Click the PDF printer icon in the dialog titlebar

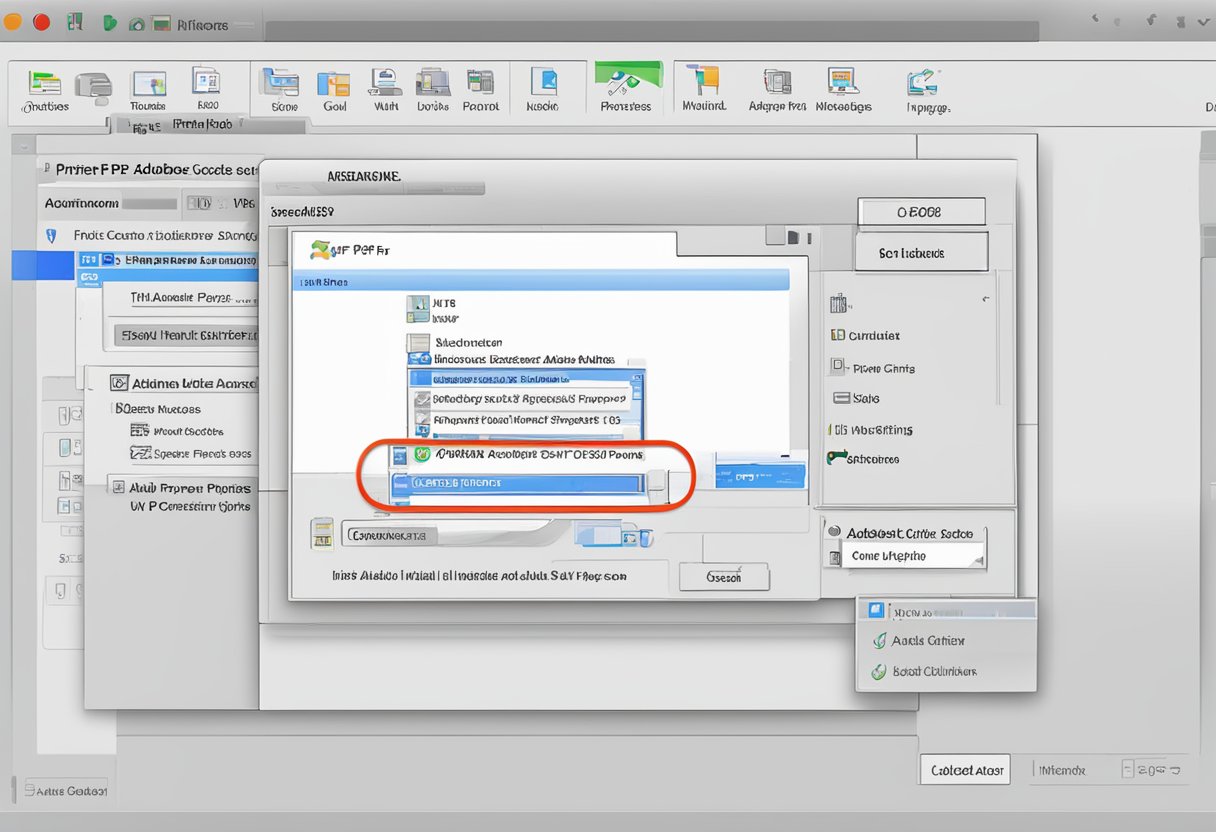pyautogui.click(x=323, y=249)
